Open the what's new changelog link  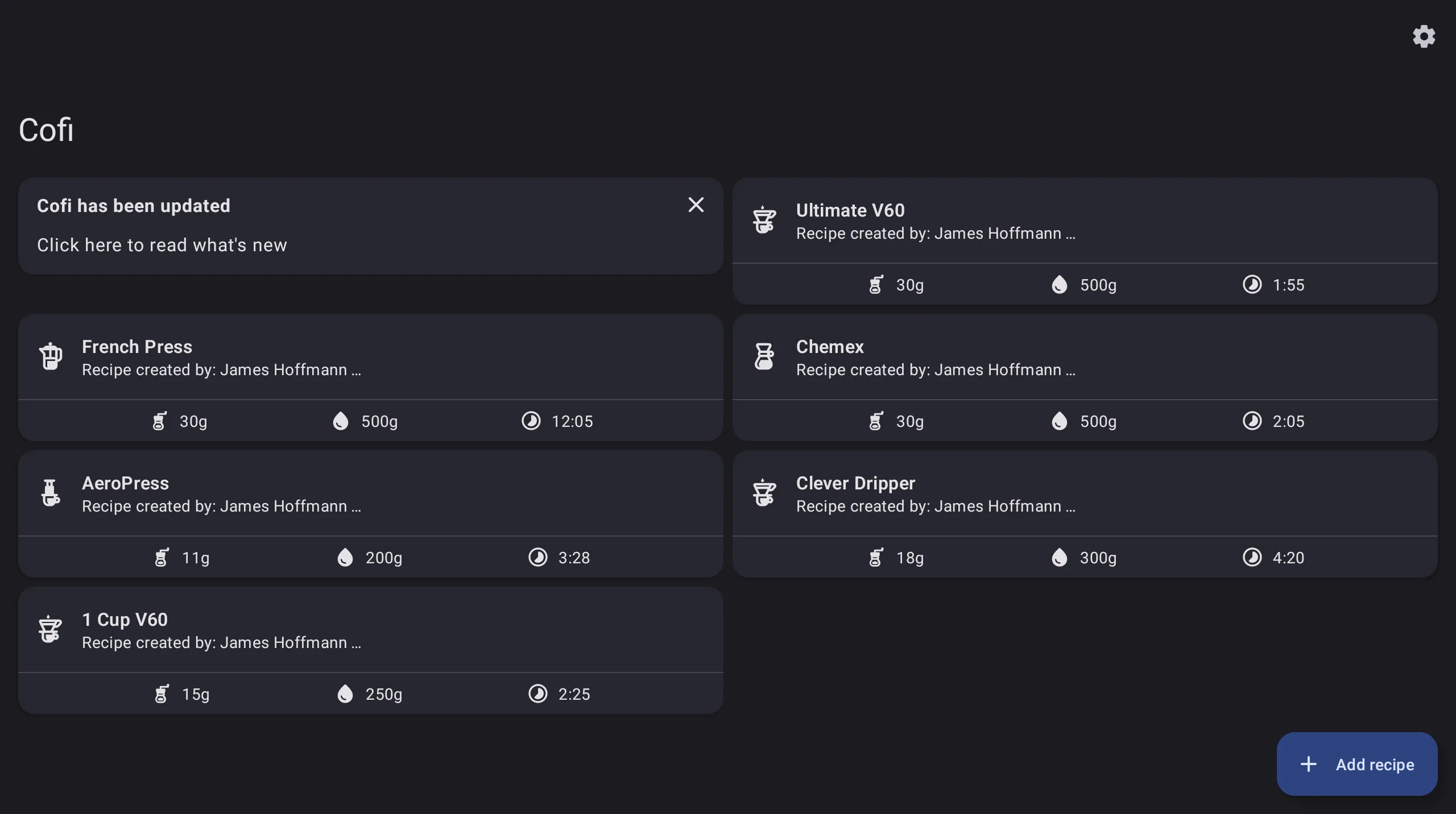[x=162, y=245]
